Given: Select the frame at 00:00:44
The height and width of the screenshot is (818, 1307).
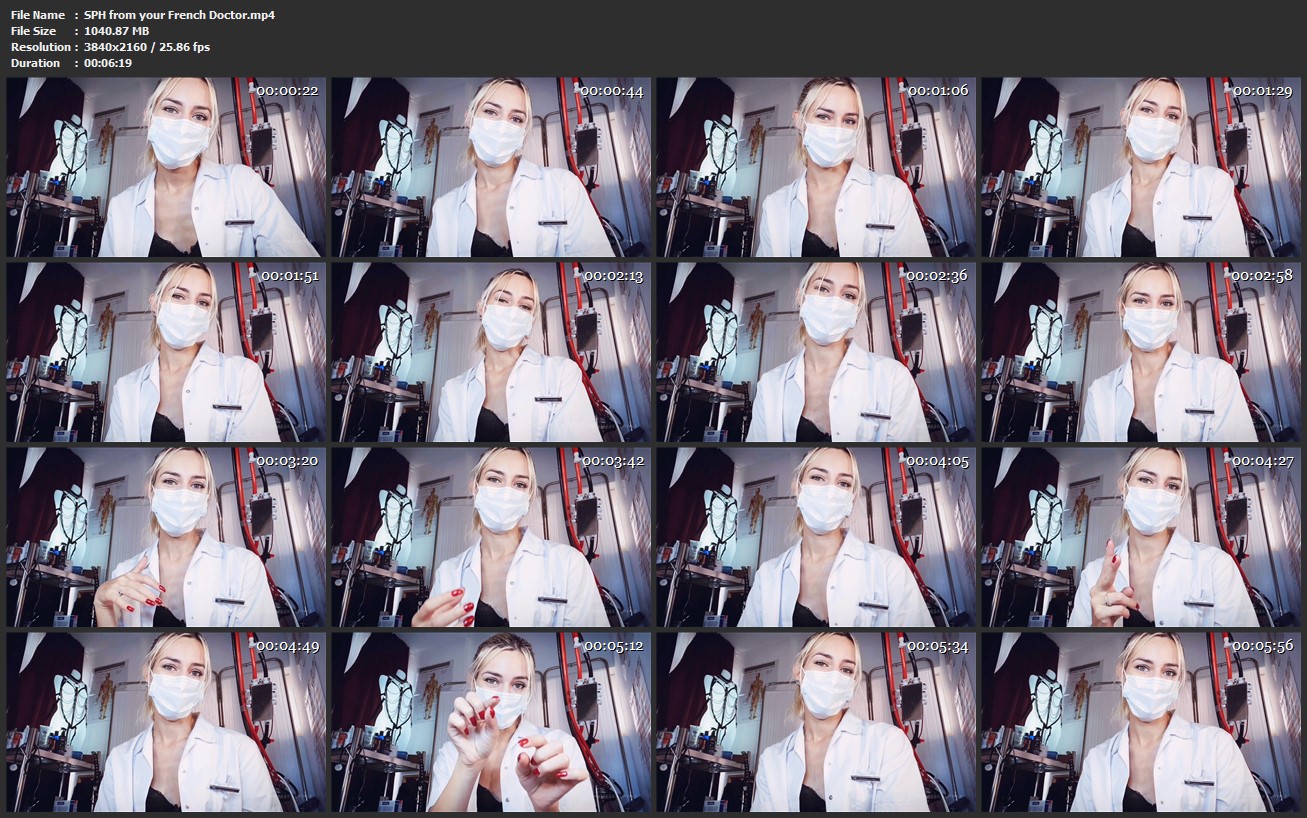Looking at the screenshot, I should tap(491, 168).
